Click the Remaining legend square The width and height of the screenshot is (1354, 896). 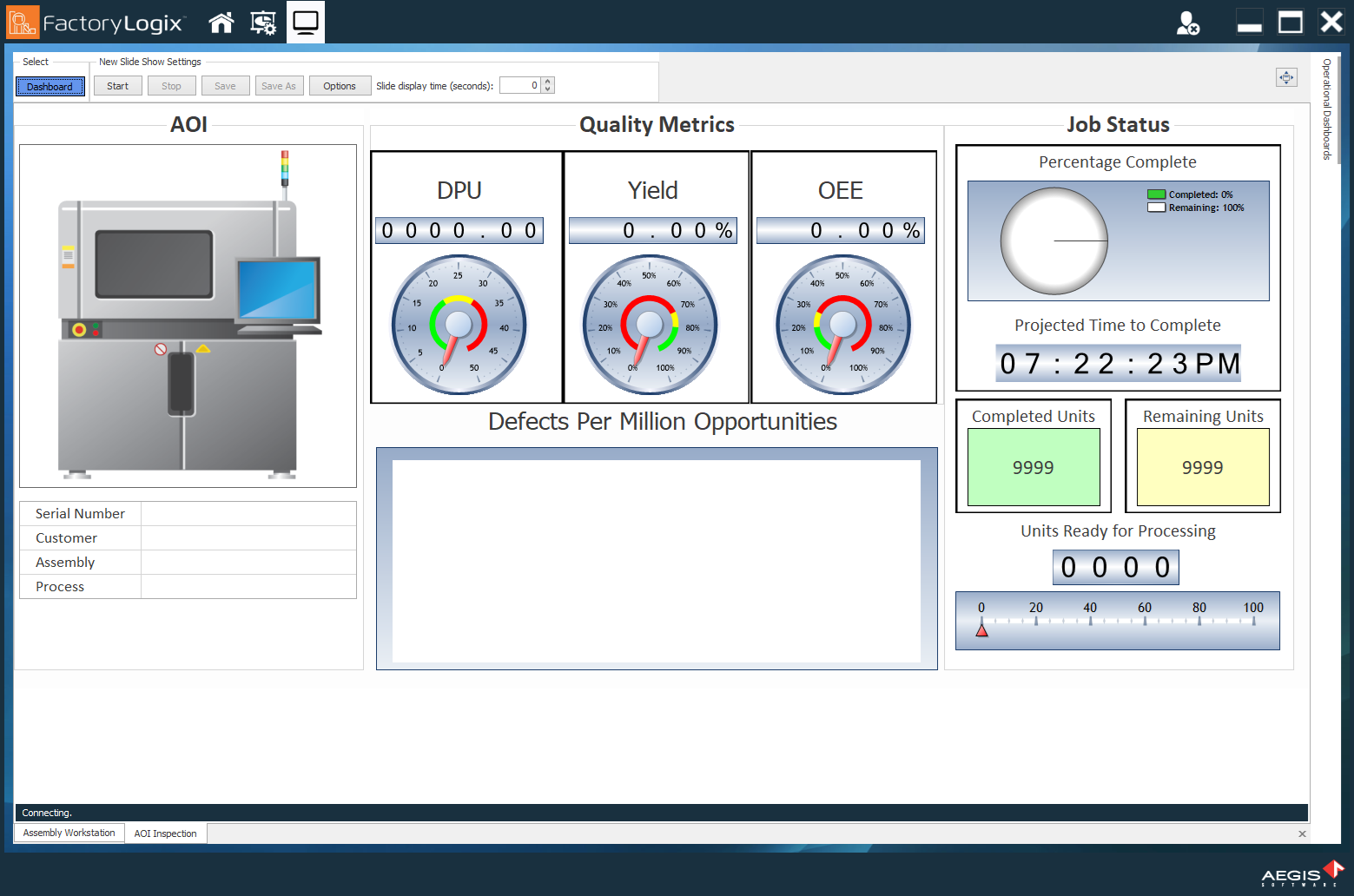point(1156,208)
